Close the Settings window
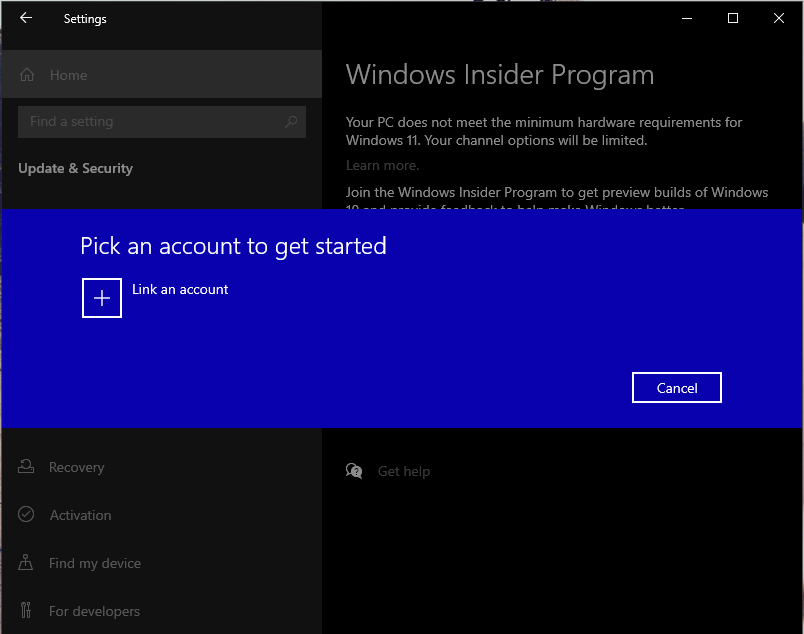 778,18
